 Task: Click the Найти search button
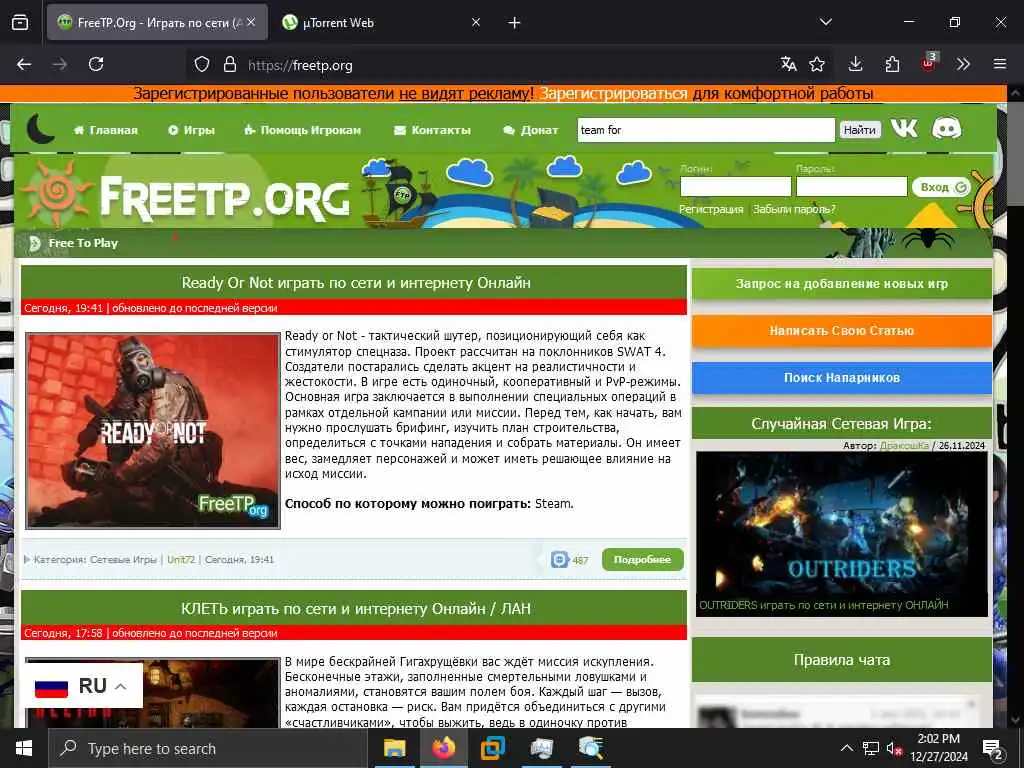pos(859,130)
